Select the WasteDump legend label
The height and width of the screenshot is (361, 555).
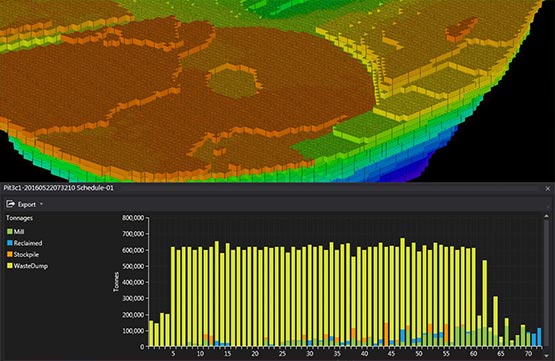pos(30,266)
